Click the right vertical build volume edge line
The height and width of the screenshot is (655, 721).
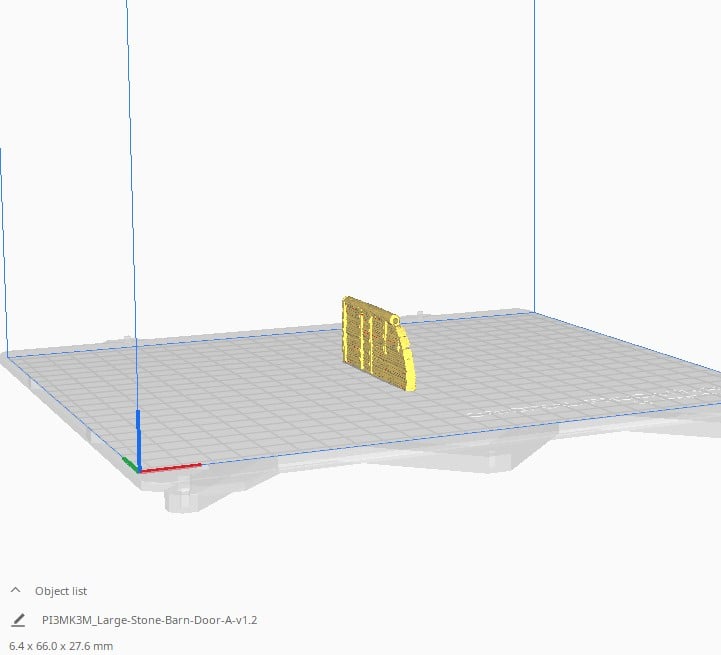(534, 156)
